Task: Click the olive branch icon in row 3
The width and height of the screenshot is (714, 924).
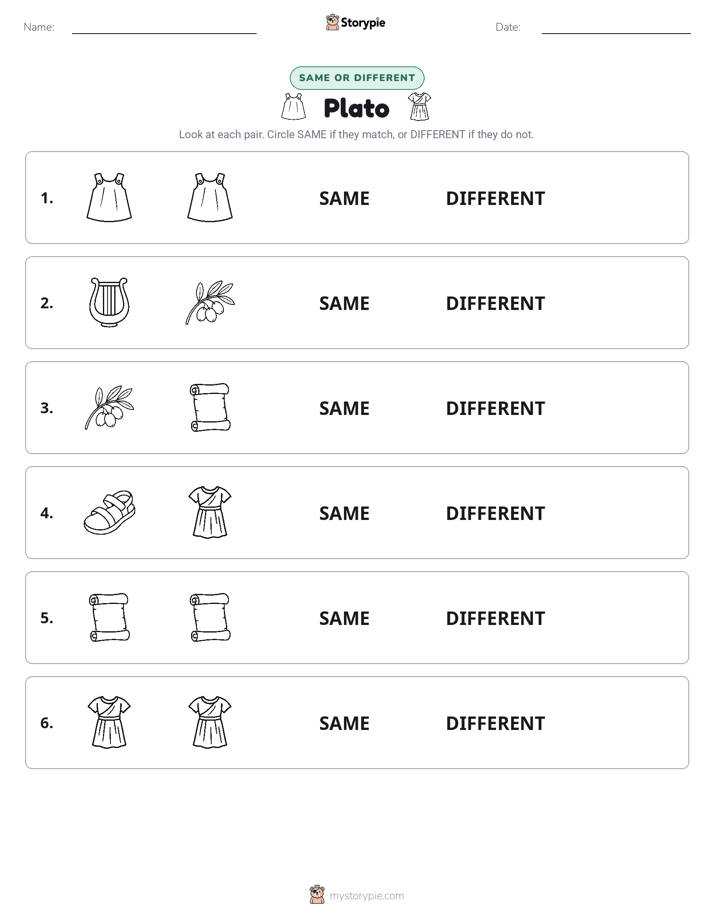Action: coord(109,407)
